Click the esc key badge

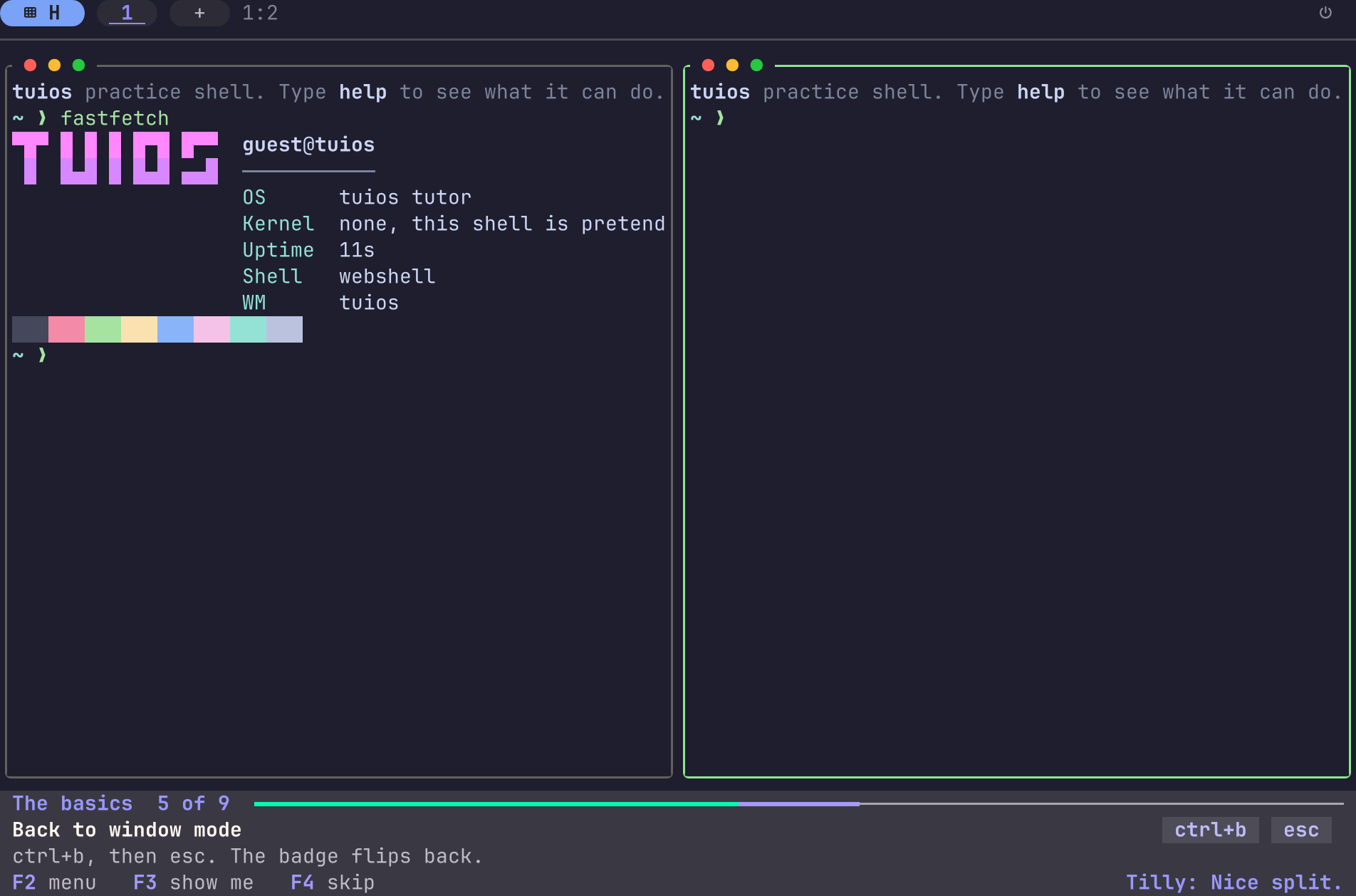coord(1301,830)
